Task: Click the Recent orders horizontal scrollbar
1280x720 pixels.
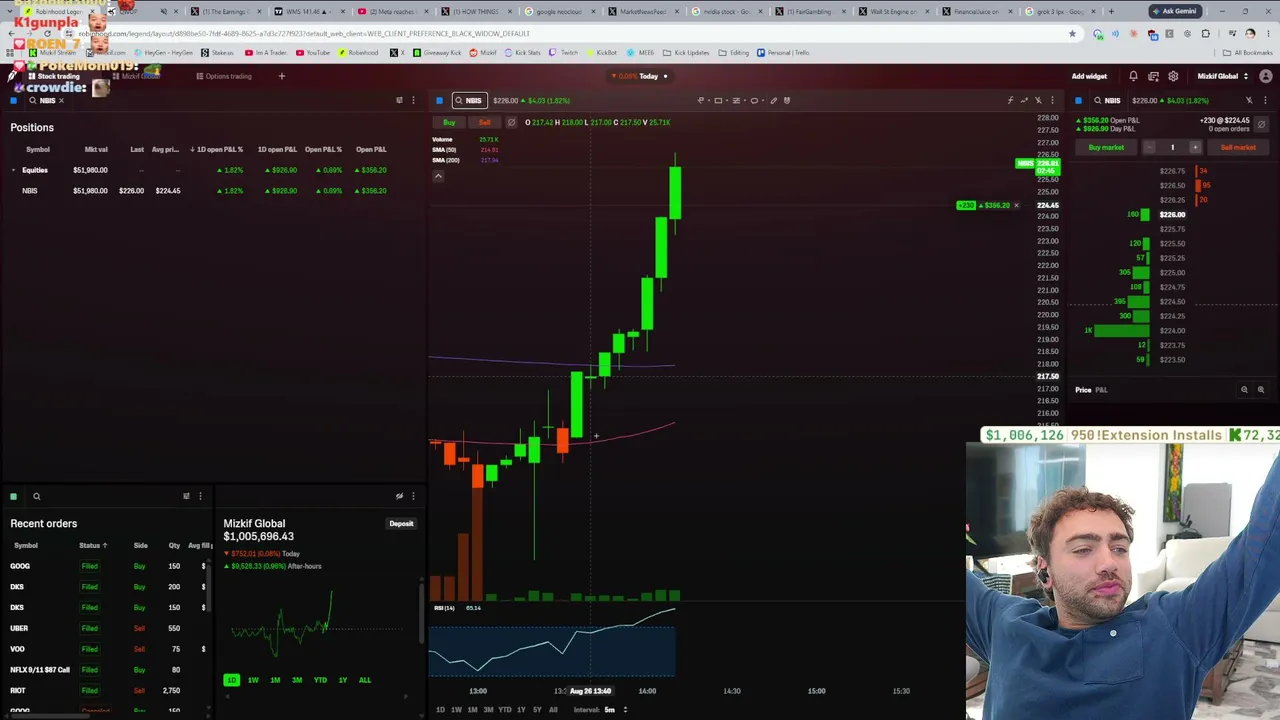Action: tap(50, 715)
